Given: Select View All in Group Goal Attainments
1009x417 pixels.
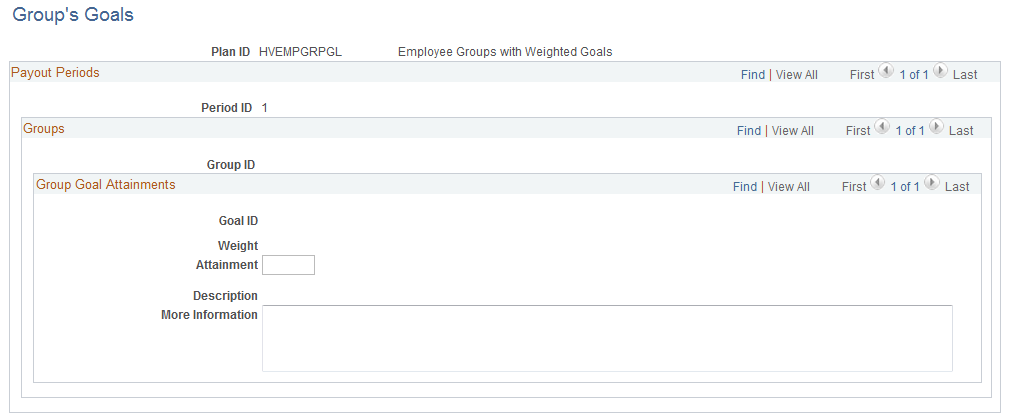Looking at the screenshot, I should 789,187.
